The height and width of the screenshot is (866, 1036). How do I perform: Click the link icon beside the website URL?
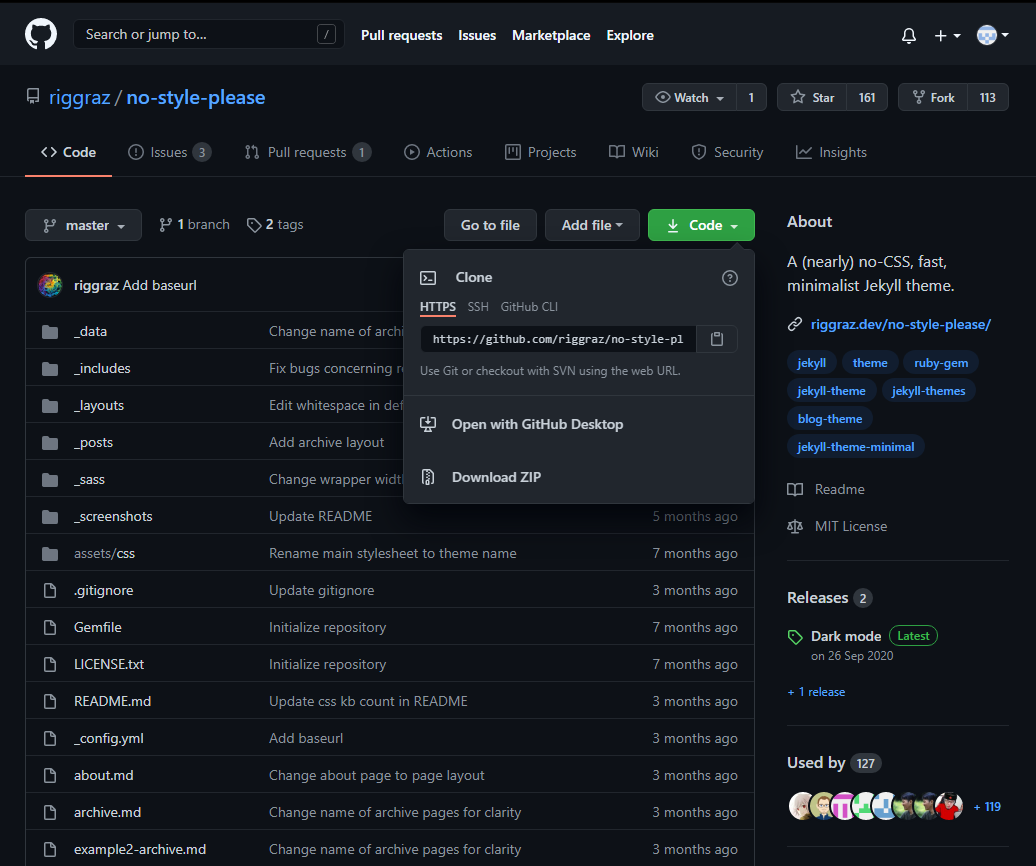[795, 324]
